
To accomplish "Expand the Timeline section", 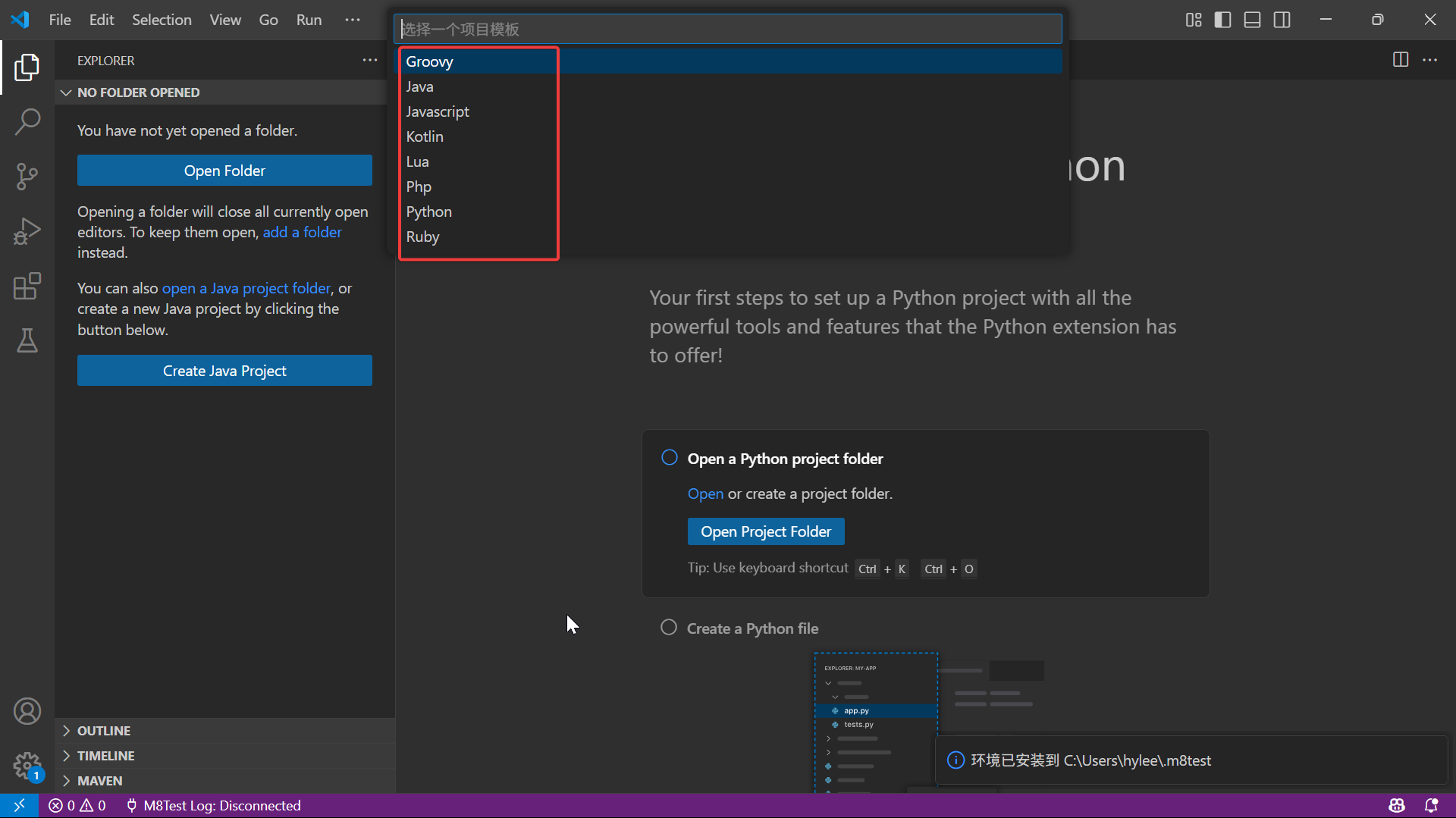I will (x=224, y=756).
